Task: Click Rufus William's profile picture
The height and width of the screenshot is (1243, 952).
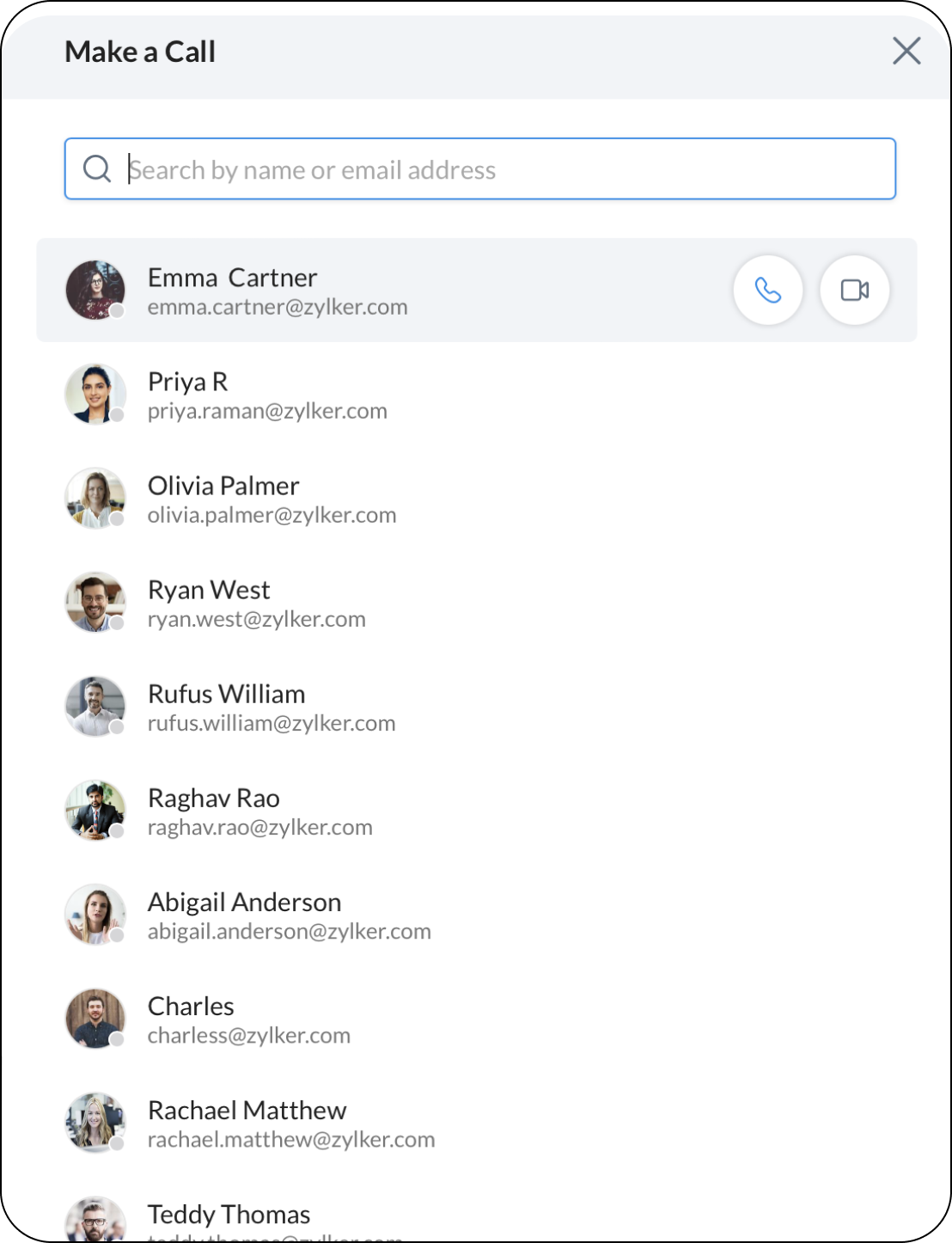Action: pyautogui.click(x=95, y=707)
